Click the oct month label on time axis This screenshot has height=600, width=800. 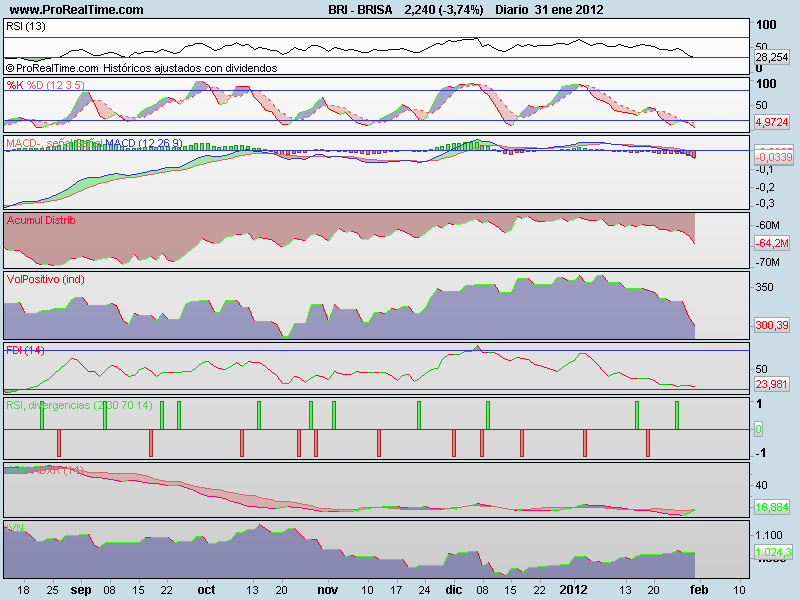coord(206,590)
